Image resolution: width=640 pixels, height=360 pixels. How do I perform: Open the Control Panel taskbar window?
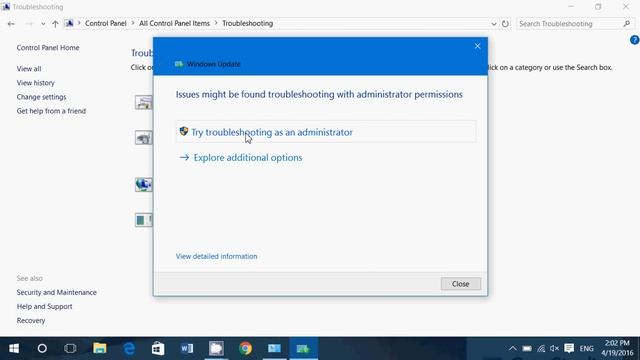tap(274, 349)
